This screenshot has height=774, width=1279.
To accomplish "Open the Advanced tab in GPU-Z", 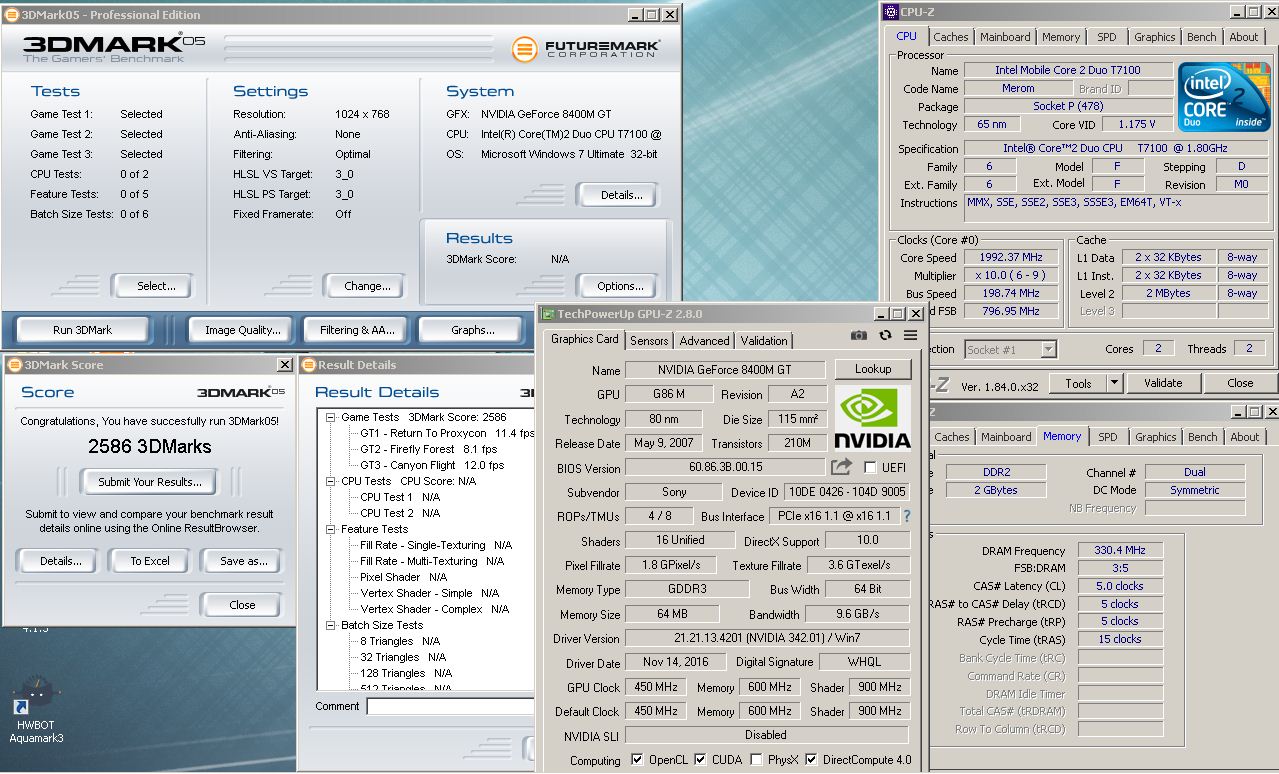I will pyautogui.click(x=704, y=341).
